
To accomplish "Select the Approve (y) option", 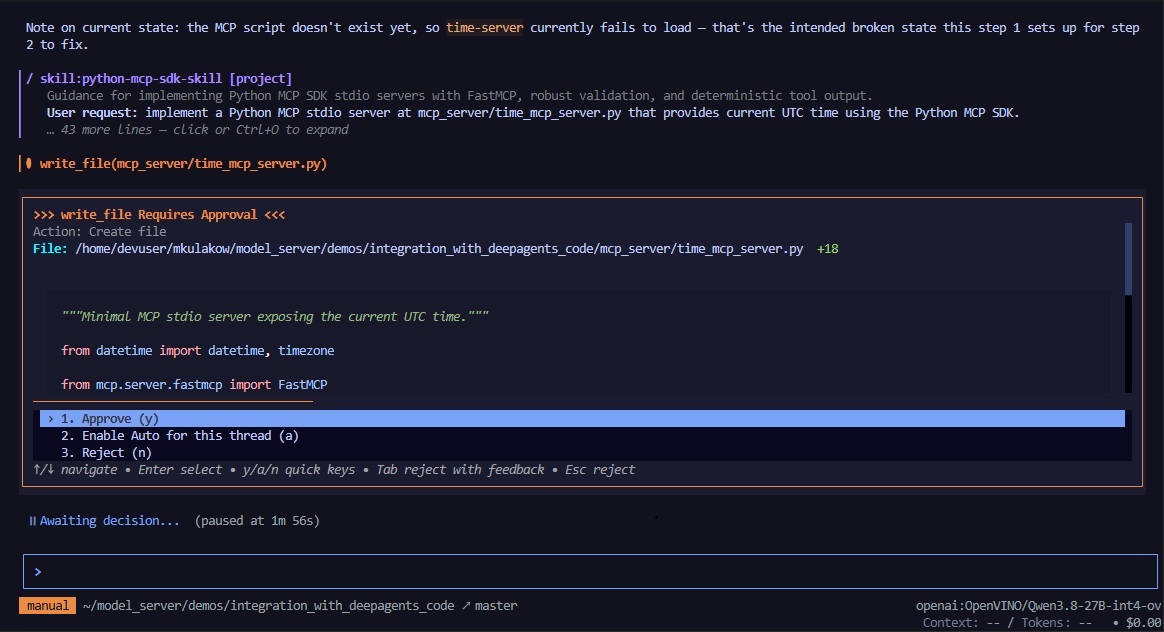I will click(582, 419).
